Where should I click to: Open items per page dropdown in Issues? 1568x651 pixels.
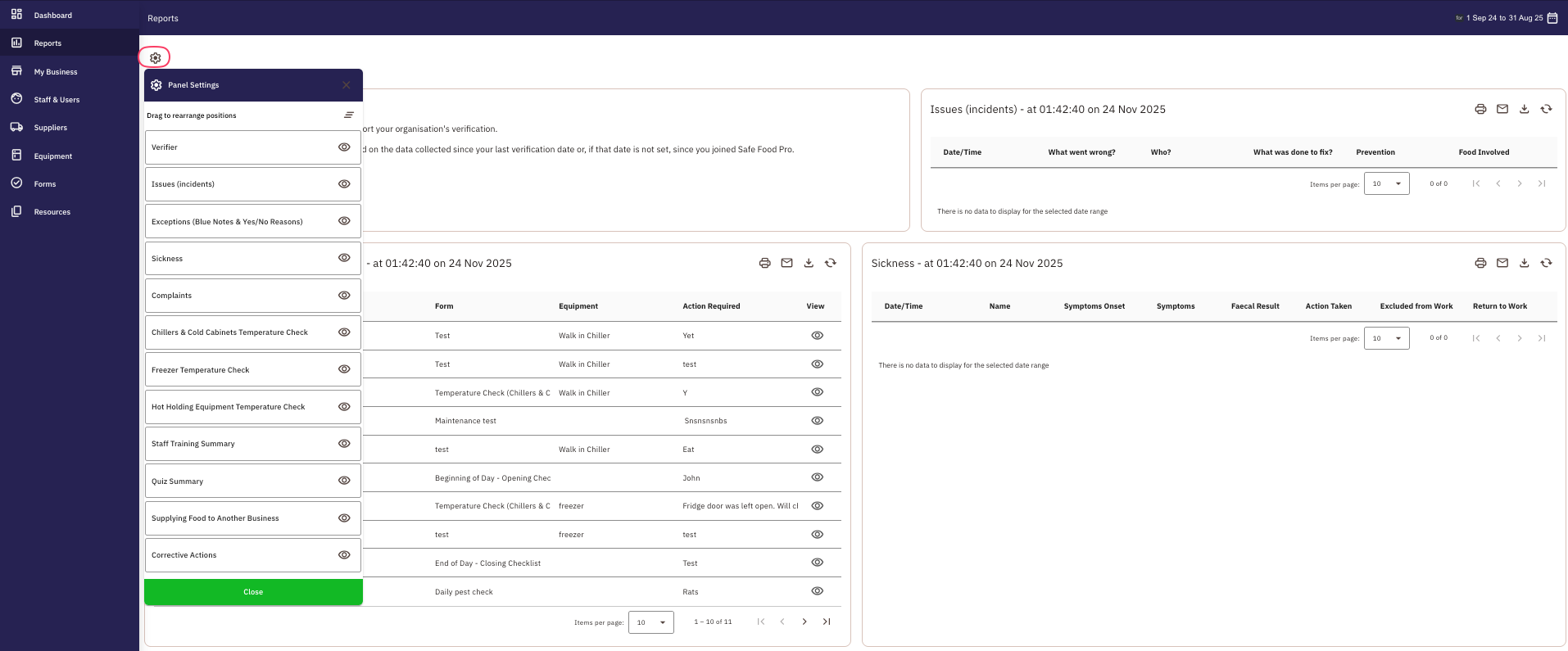tap(1386, 183)
